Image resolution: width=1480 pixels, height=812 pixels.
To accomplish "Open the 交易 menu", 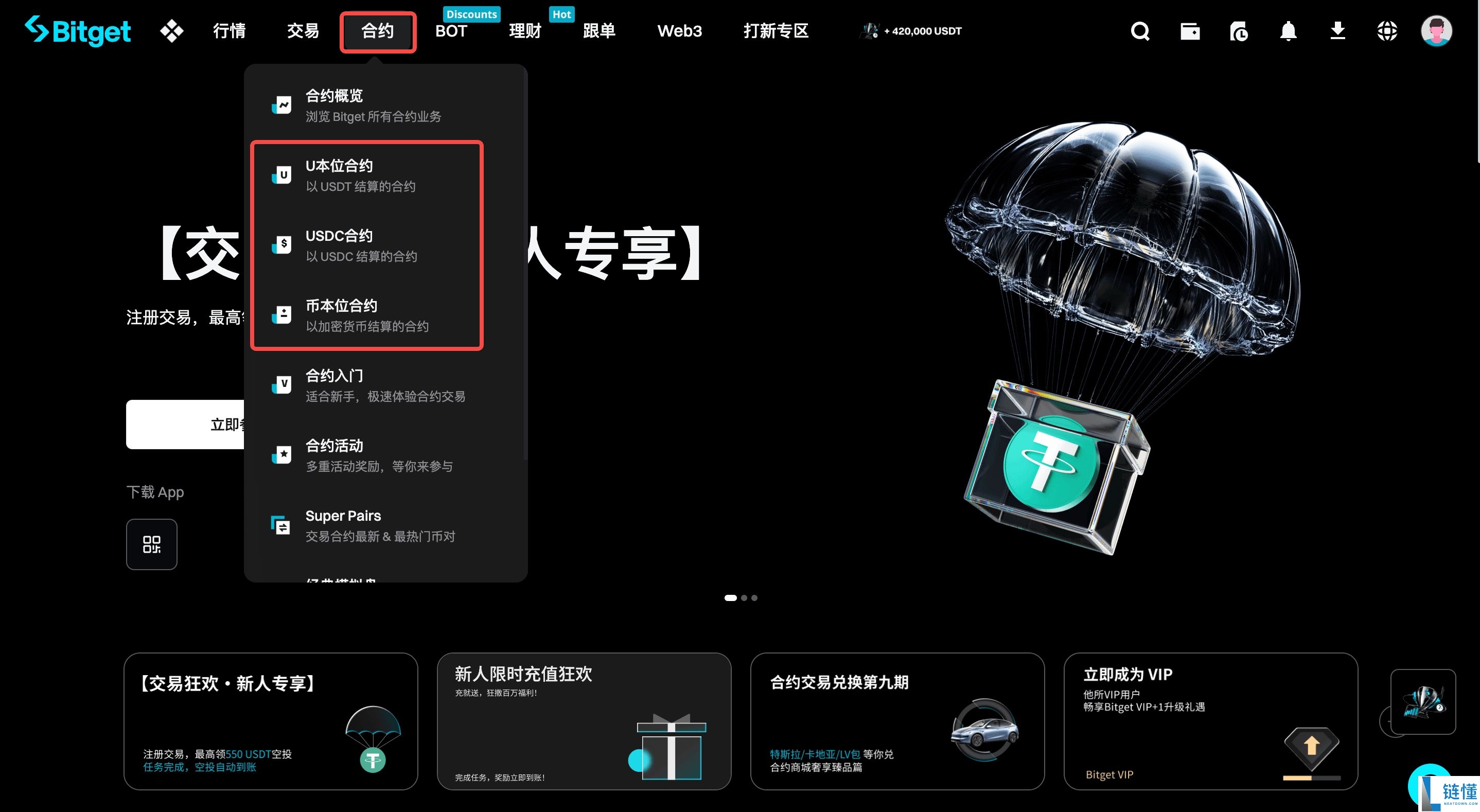I will tap(303, 31).
